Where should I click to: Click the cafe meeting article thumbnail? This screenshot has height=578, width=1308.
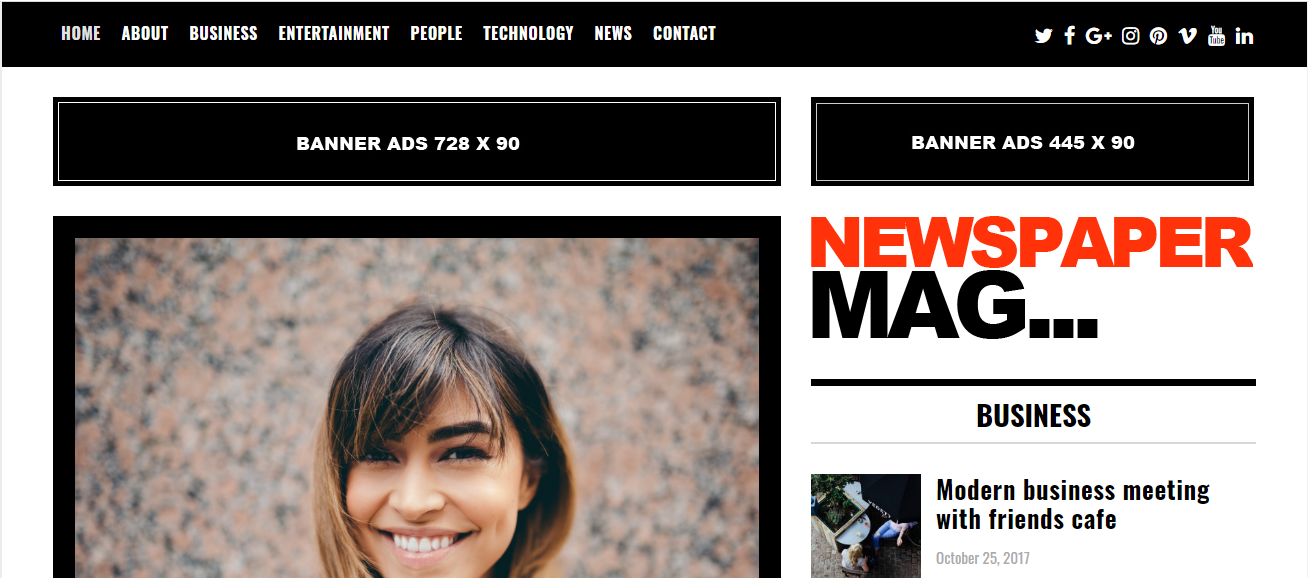pyautogui.click(x=866, y=526)
